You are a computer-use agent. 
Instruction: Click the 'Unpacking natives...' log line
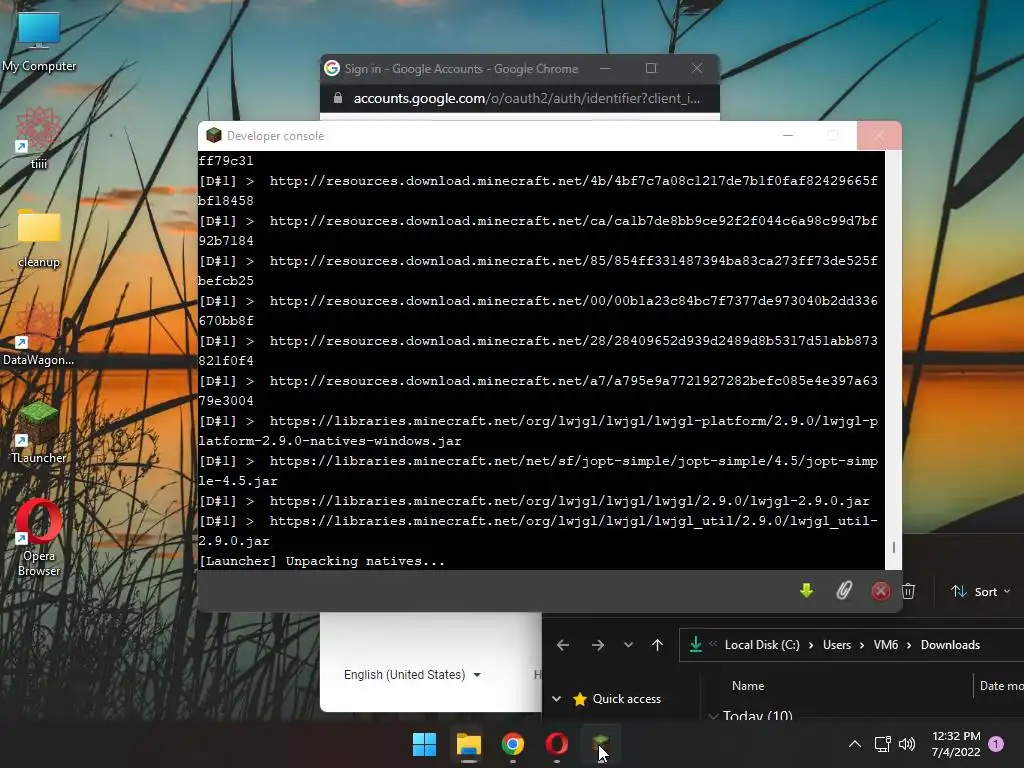[321, 561]
